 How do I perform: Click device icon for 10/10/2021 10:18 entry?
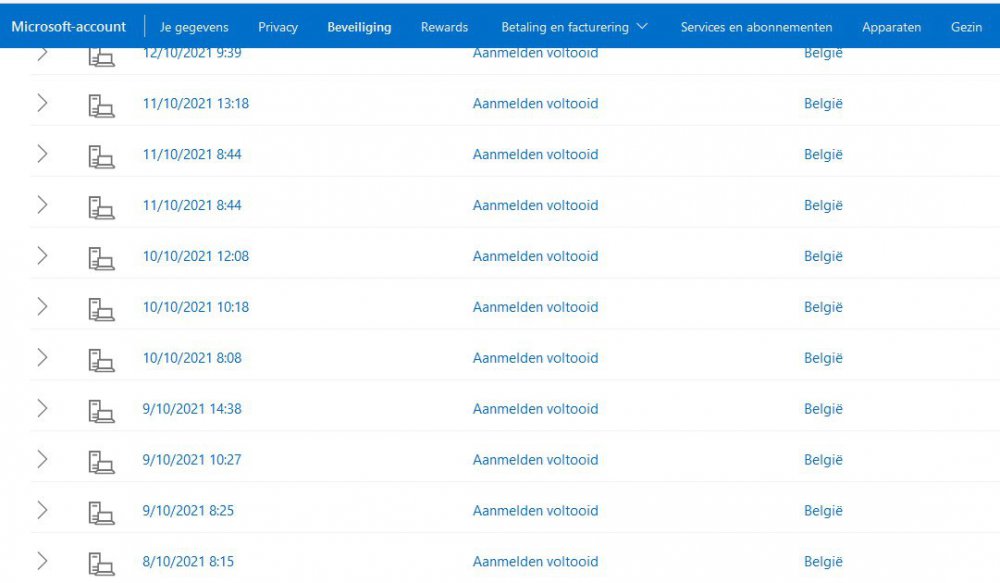pyautogui.click(x=100, y=308)
